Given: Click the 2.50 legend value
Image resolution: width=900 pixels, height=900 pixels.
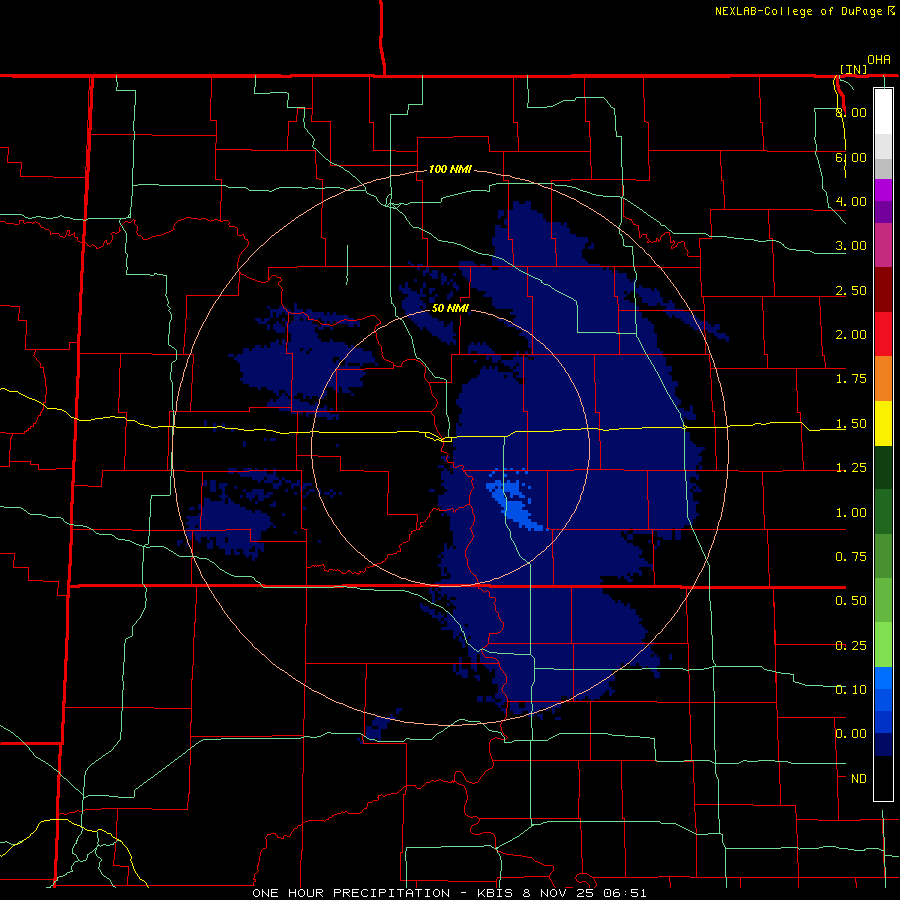Looking at the screenshot, I should [851, 290].
